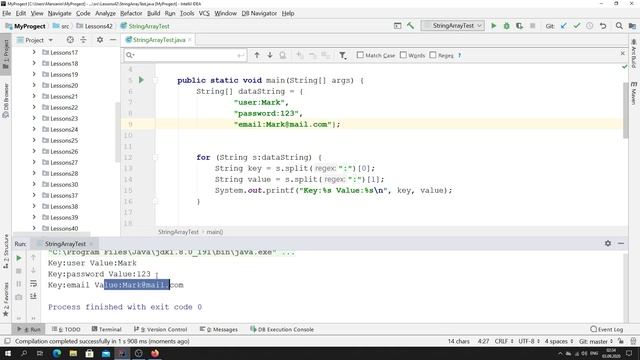Viewport: 640px width, 360px height.
Task: Rerun the program from the Run panel
Action: [19, 258]
